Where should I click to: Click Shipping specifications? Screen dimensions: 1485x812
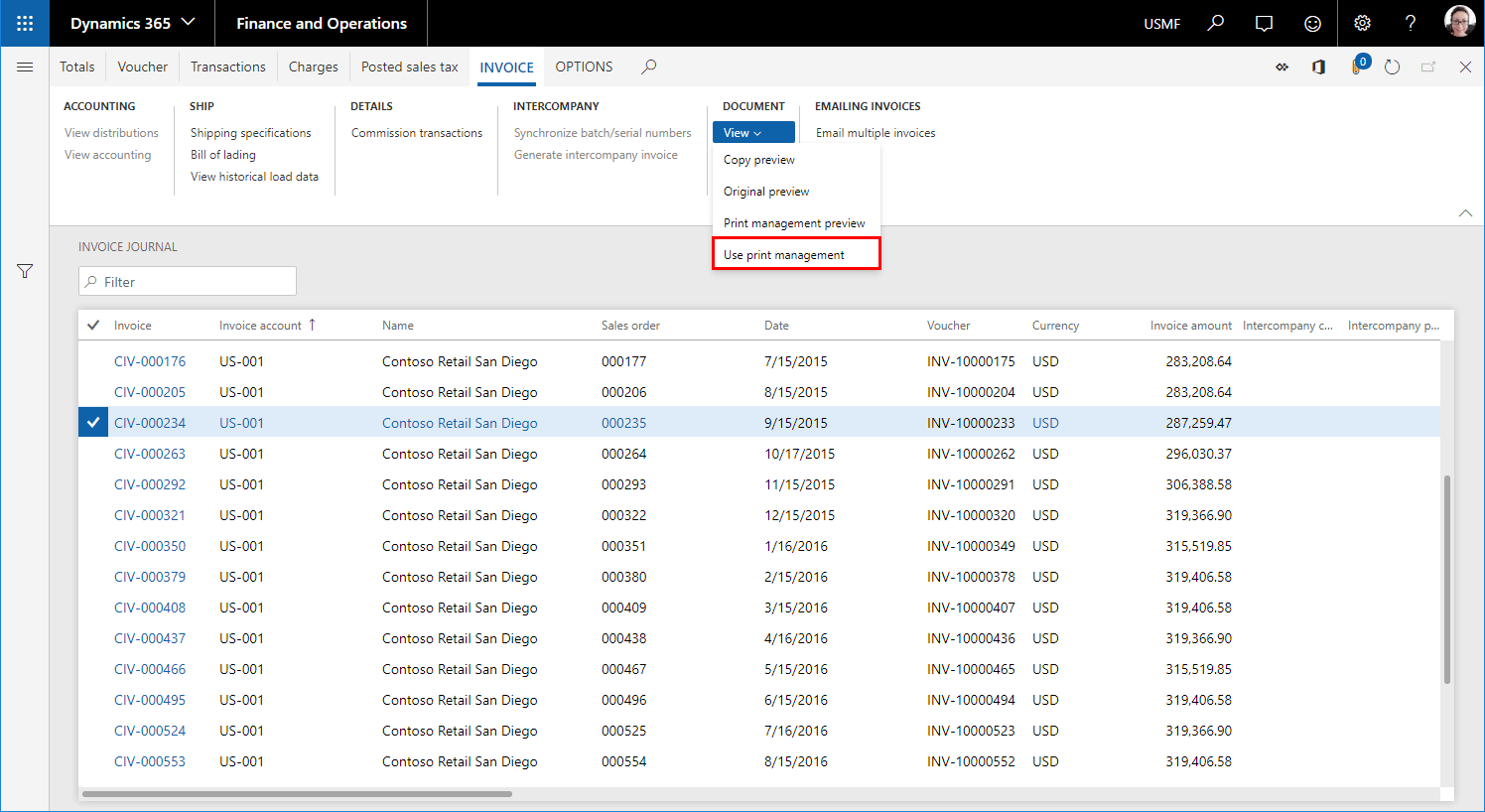[250, 133]
